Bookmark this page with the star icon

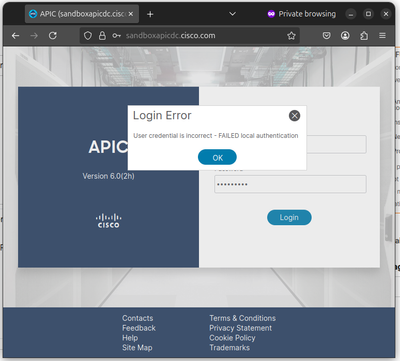291,36
